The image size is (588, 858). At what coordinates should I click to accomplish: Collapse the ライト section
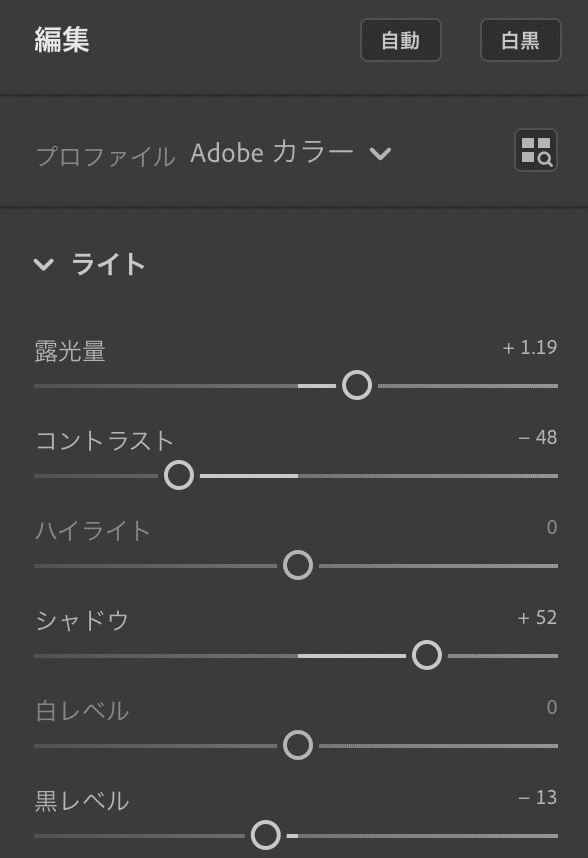point(42,264)
